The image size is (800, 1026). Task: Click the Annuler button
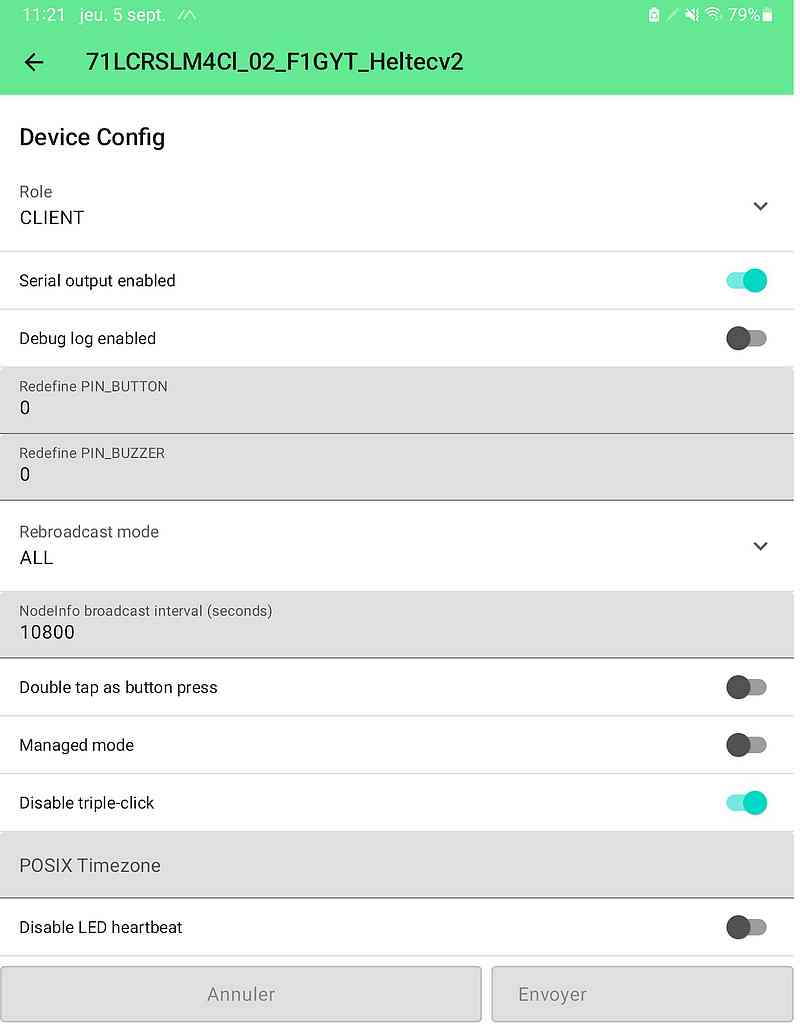241,994
